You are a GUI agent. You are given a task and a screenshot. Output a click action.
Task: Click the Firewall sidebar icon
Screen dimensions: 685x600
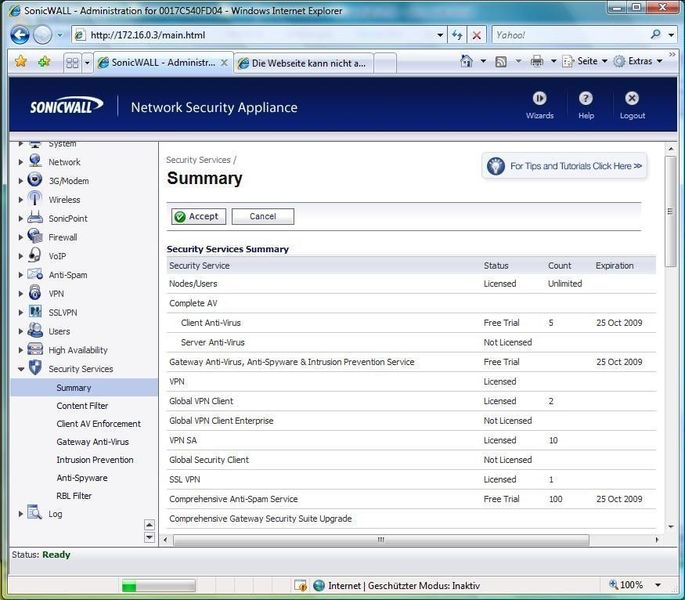pyautogui.click(x=35, y=236)
